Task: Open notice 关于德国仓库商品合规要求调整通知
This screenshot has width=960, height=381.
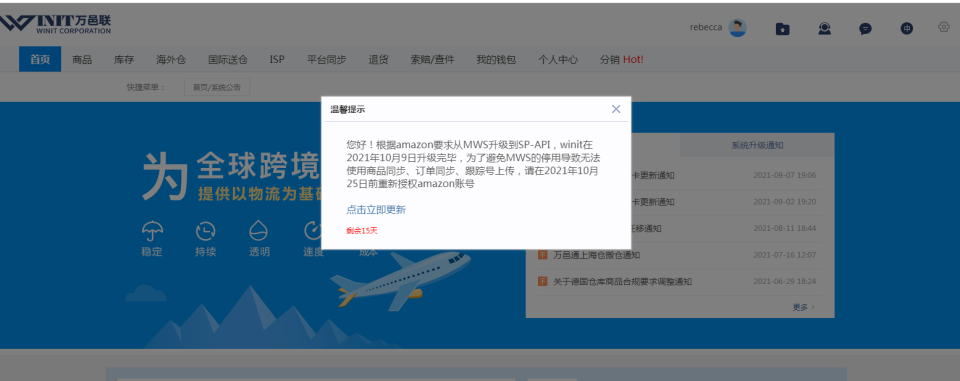Action: 623,282
